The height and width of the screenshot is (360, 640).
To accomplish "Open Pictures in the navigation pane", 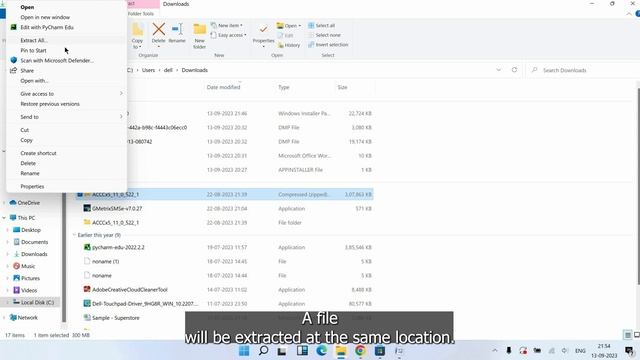I will coord(27,278).
